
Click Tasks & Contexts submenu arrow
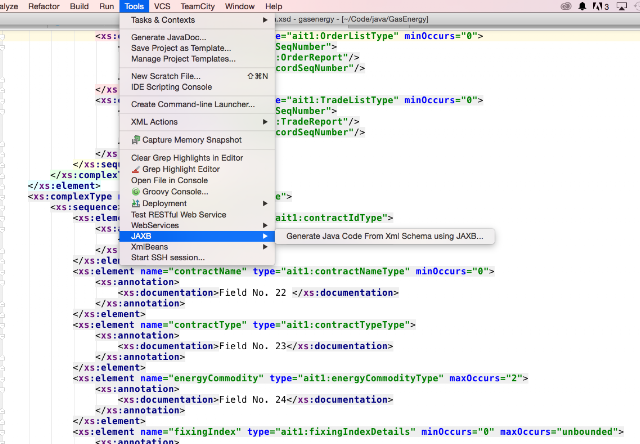265,20
